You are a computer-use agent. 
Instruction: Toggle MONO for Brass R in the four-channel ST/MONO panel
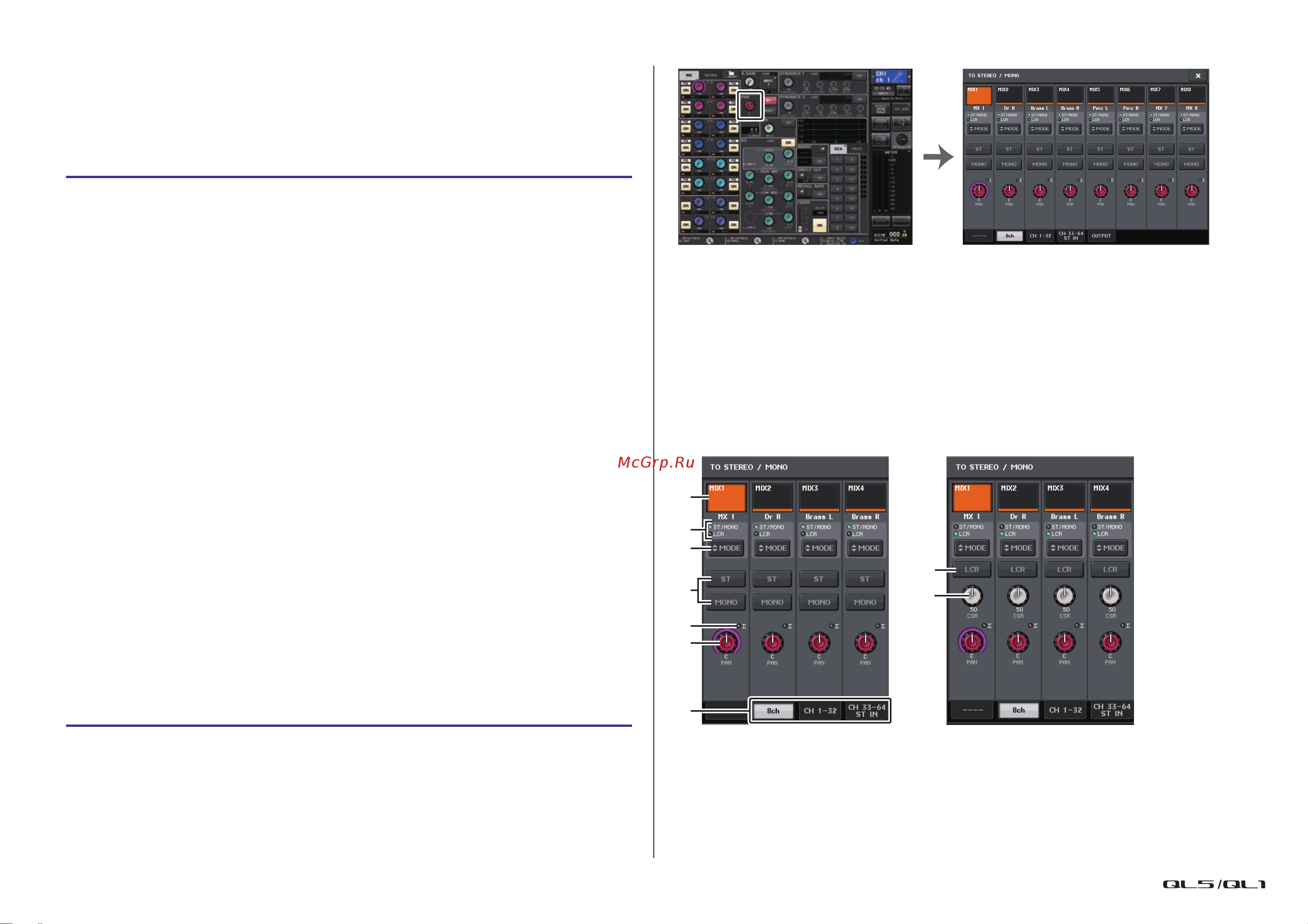[865, 602]
